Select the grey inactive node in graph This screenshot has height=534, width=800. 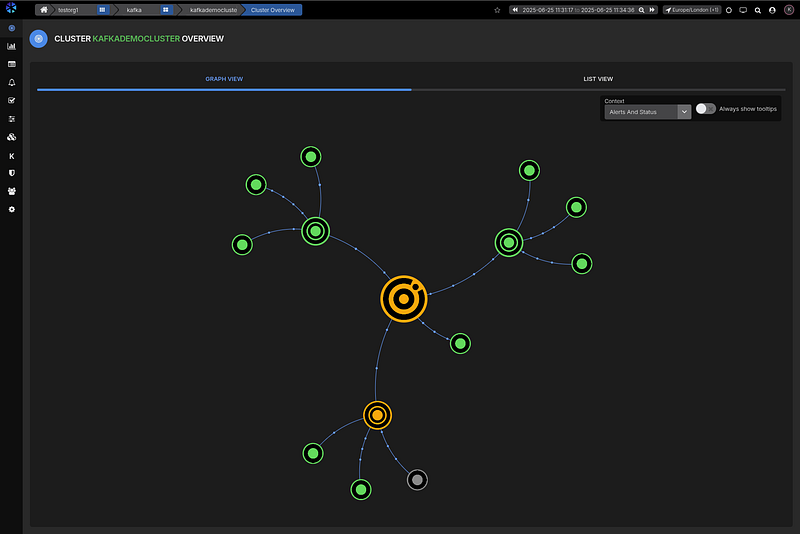(417, 480)
